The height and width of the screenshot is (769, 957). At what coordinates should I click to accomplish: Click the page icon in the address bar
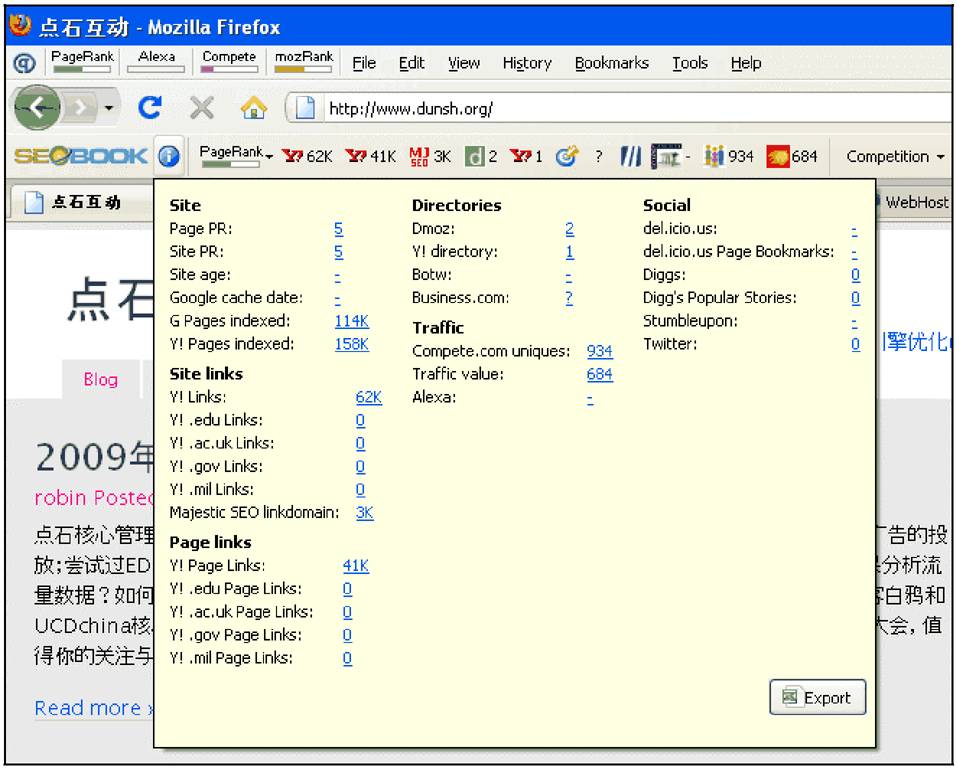(x=305, y=108)
